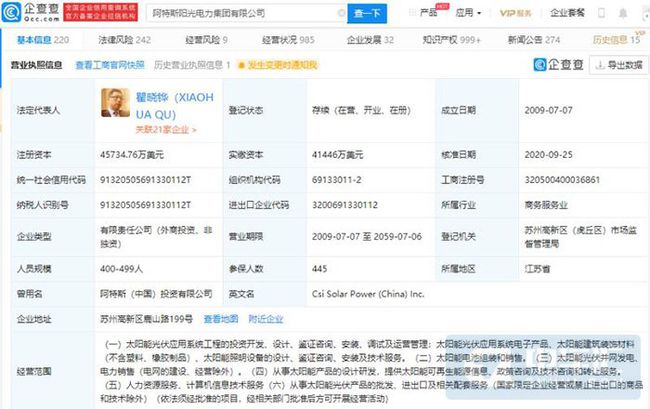Open 查看工商官网快照 link
The width and height of the screenshot is (650, 409).
(x=110, y=65)
